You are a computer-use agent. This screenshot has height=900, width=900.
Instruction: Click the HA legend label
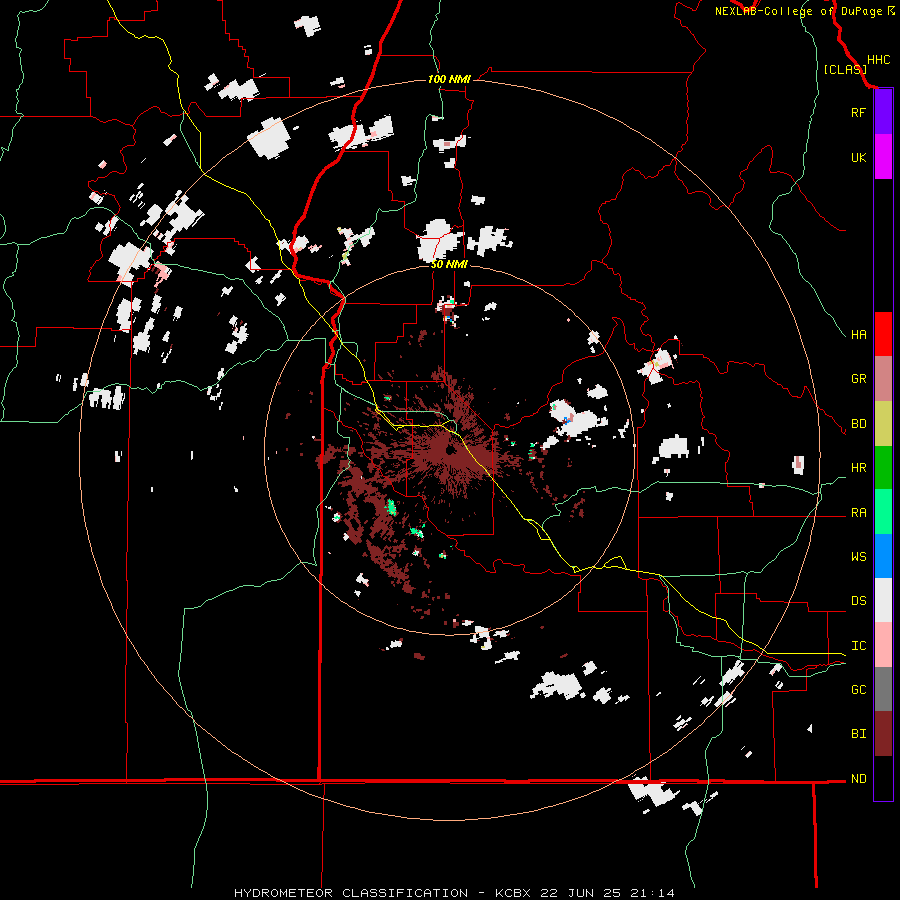(858, 335)
